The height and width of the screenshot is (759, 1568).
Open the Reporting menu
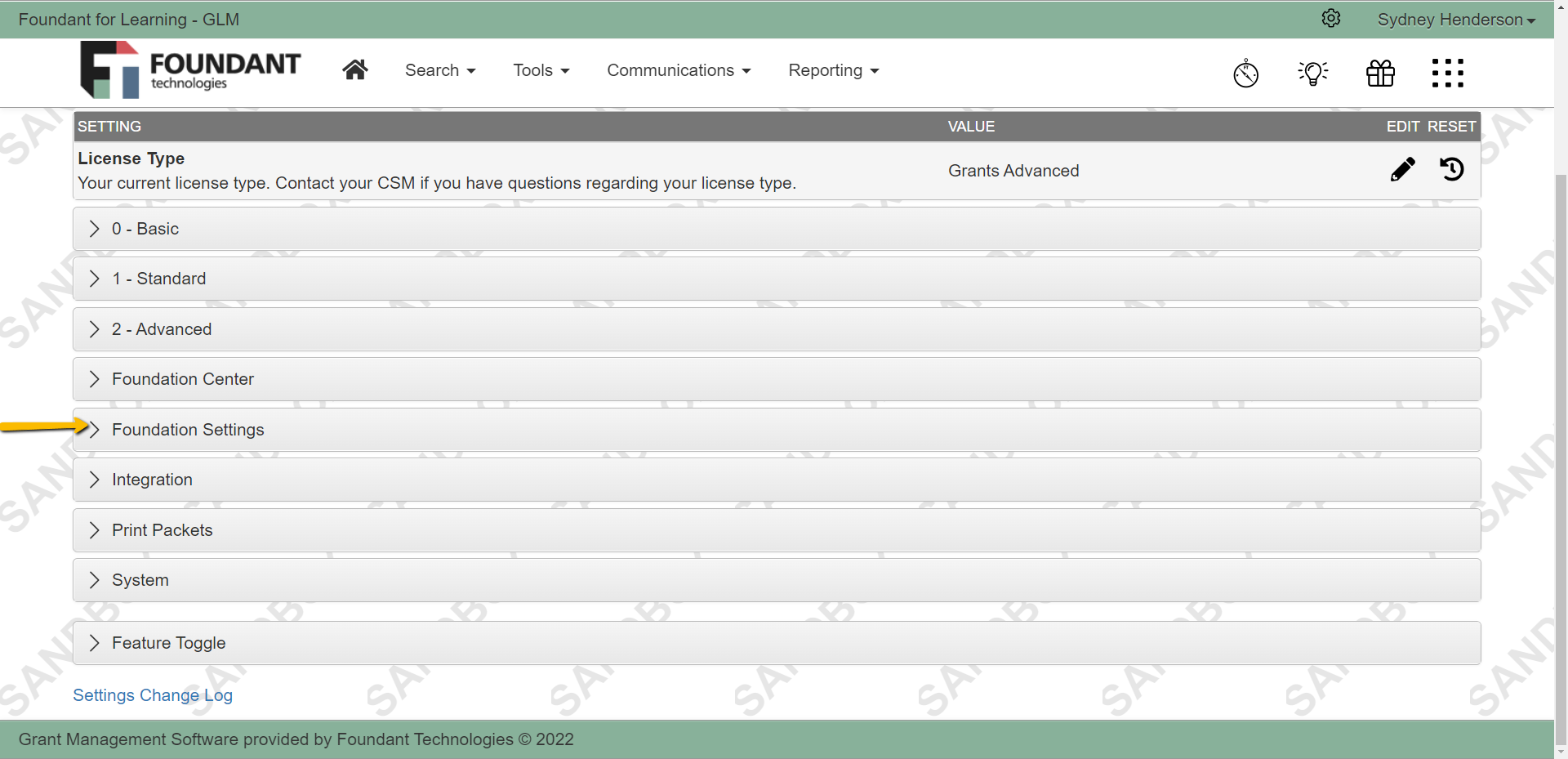pyautogui.click(x=833, y=70)
